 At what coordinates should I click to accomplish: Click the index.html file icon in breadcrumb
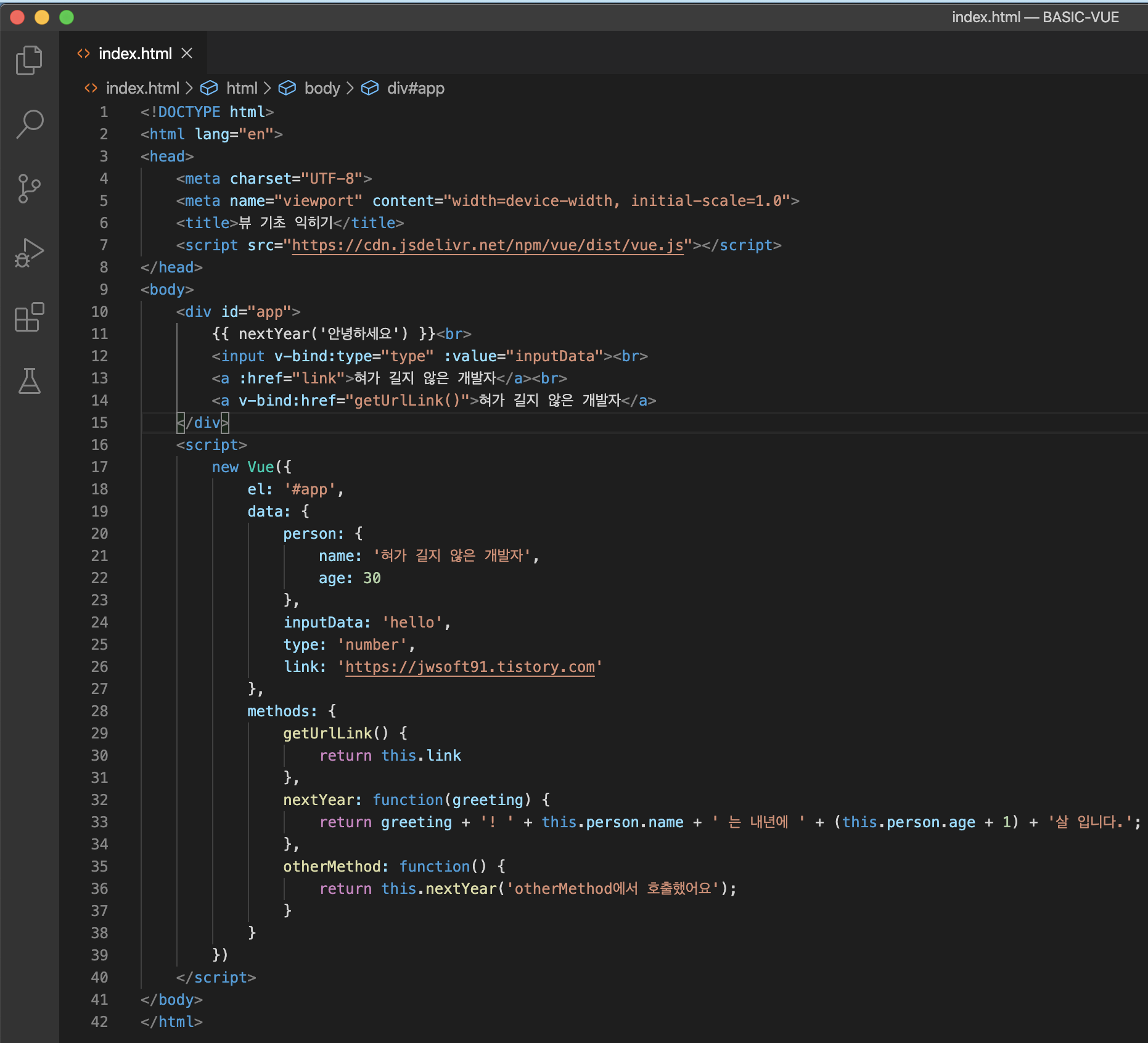(91, 88)
